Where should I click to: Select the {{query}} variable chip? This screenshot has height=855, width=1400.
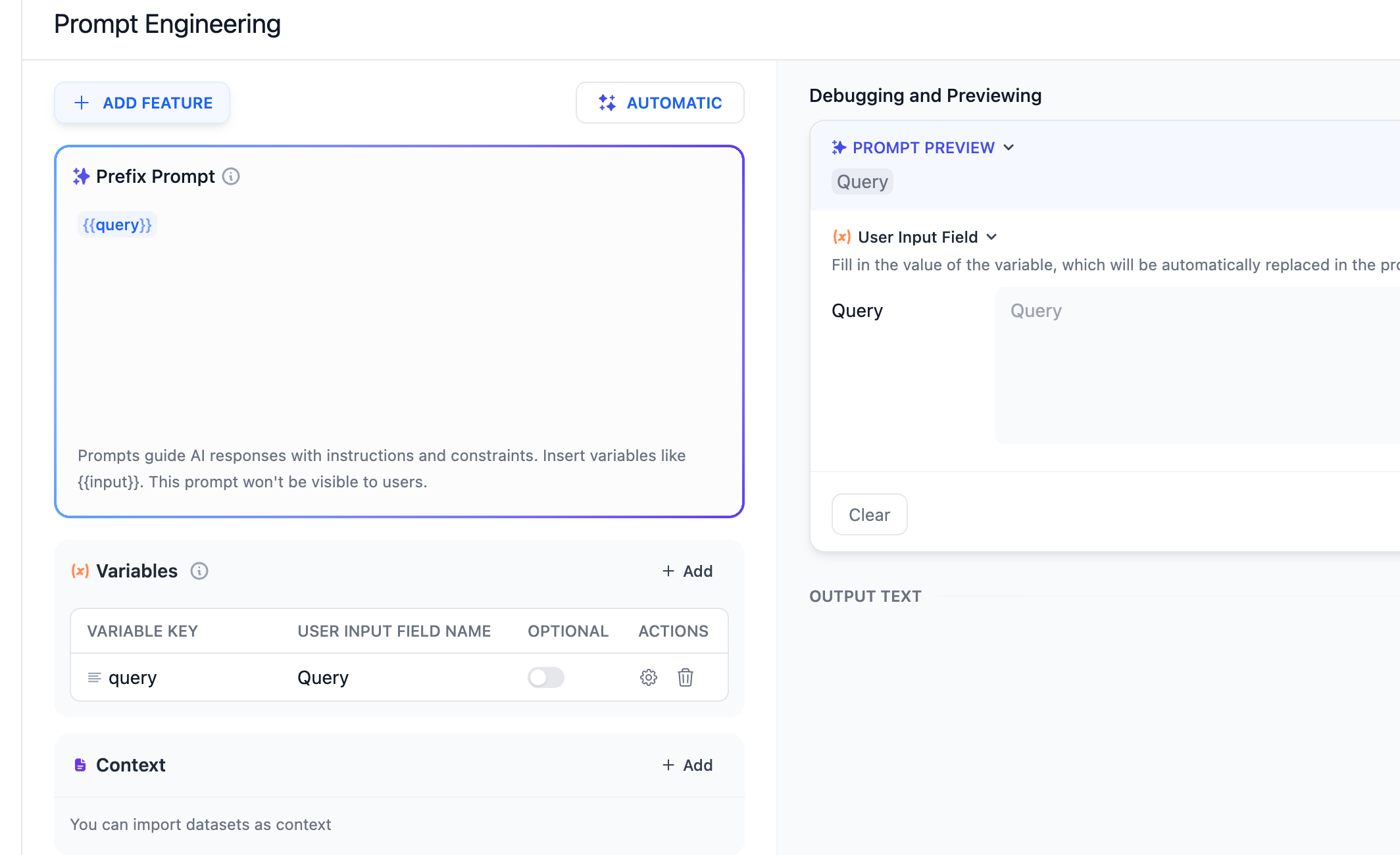pos(117,224)
